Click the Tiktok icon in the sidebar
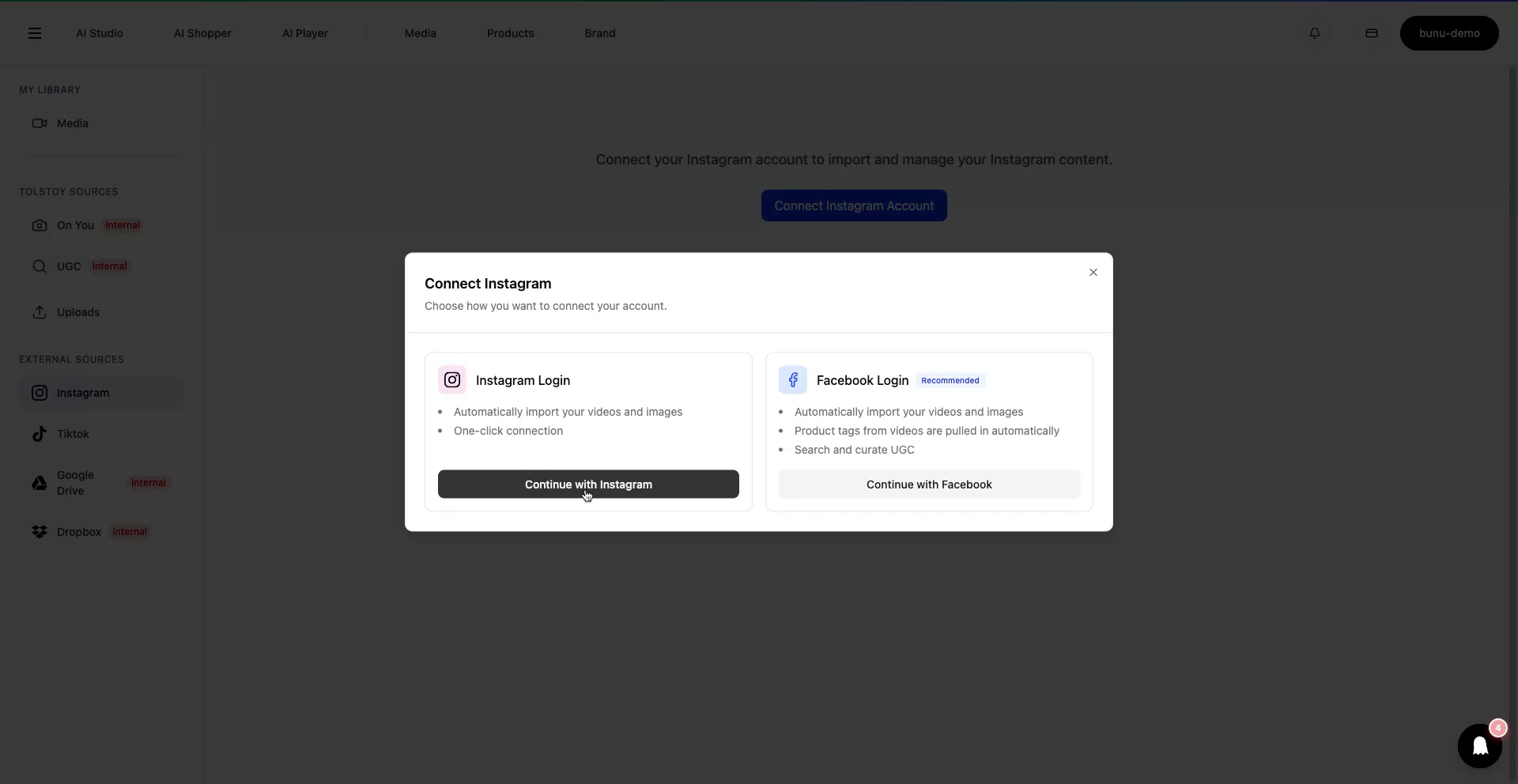Screen dimensions: 1518x784 pos(39,434)
